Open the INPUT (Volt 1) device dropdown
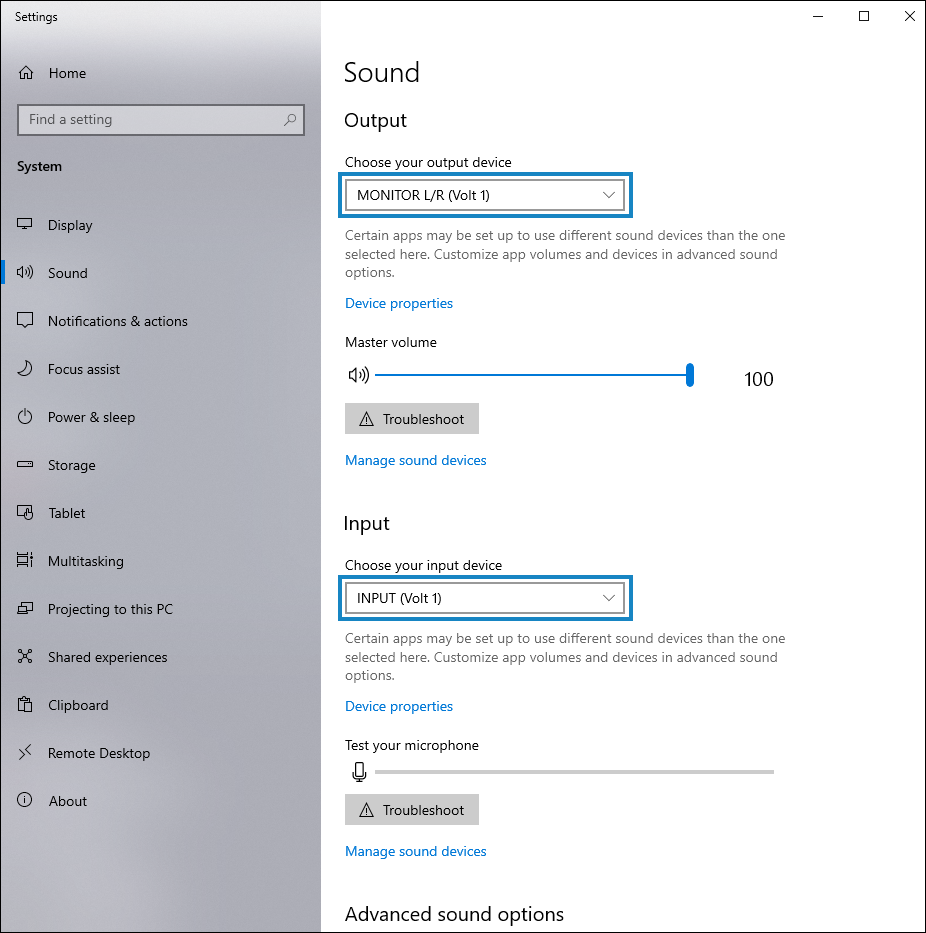Image resolution: width=926 pixels, height=933 pixels. 485,598
